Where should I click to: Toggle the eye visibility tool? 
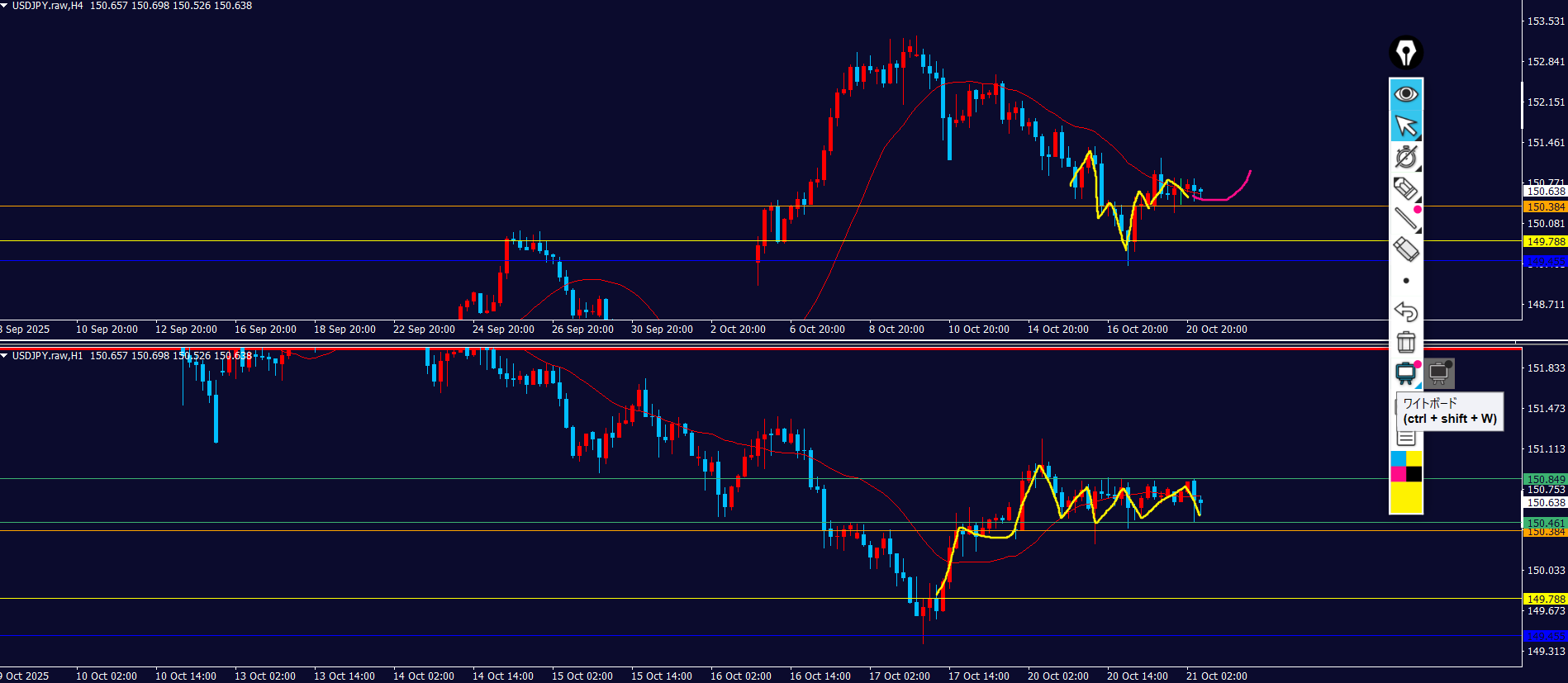pyautogui.click(x=1405, y=94)
